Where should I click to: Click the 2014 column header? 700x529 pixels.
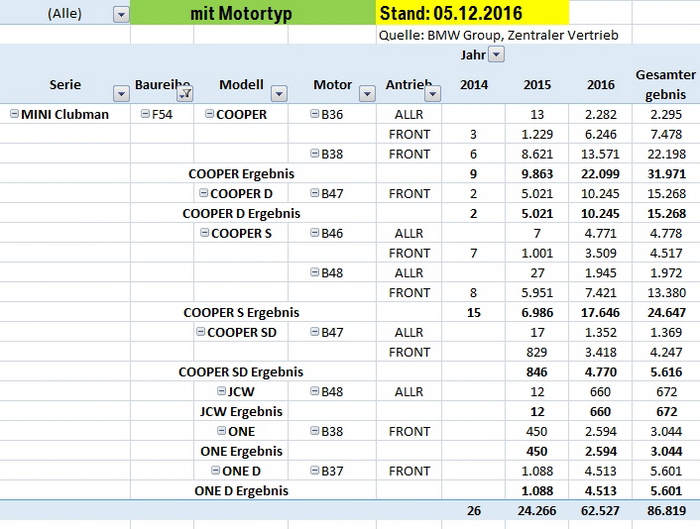pyautogui.click(x=474, y=84)
